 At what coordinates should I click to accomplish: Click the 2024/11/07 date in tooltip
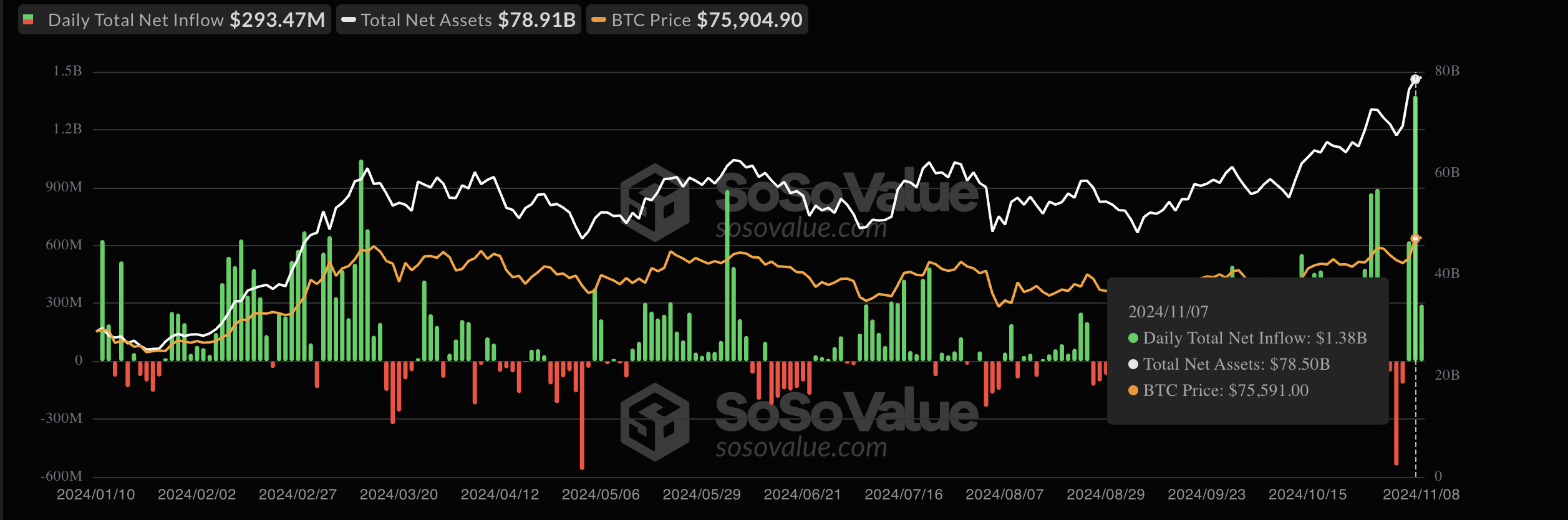tap(1168, 312)
